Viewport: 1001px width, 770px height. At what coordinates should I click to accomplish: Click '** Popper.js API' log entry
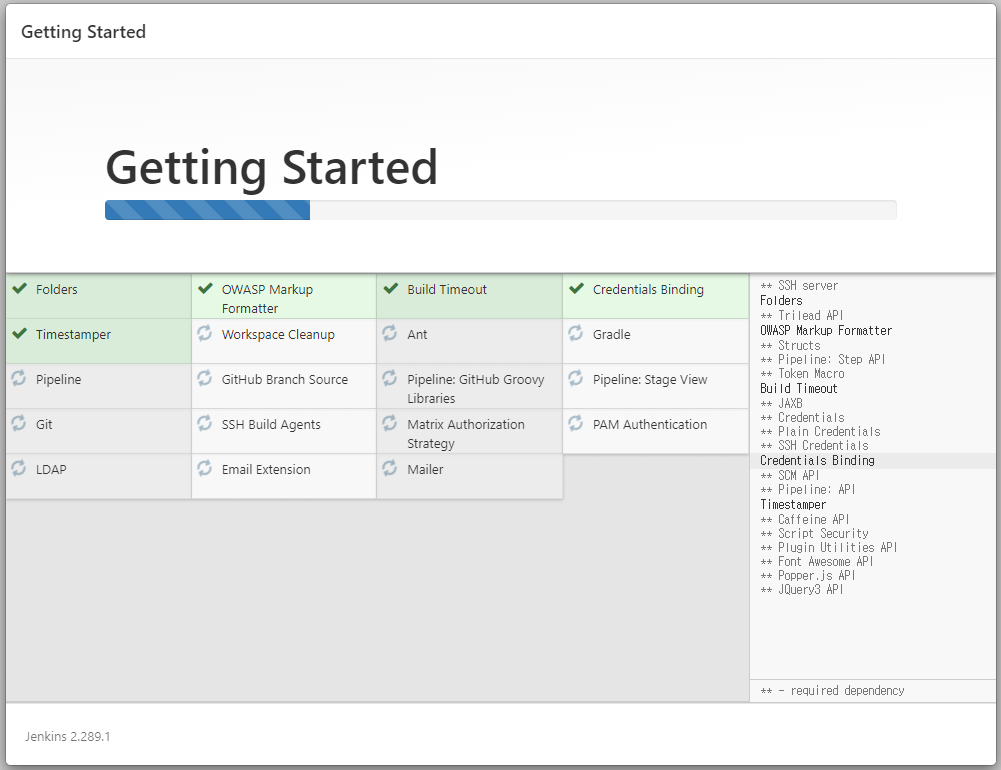pyautogui.click(x=808, y=575)
